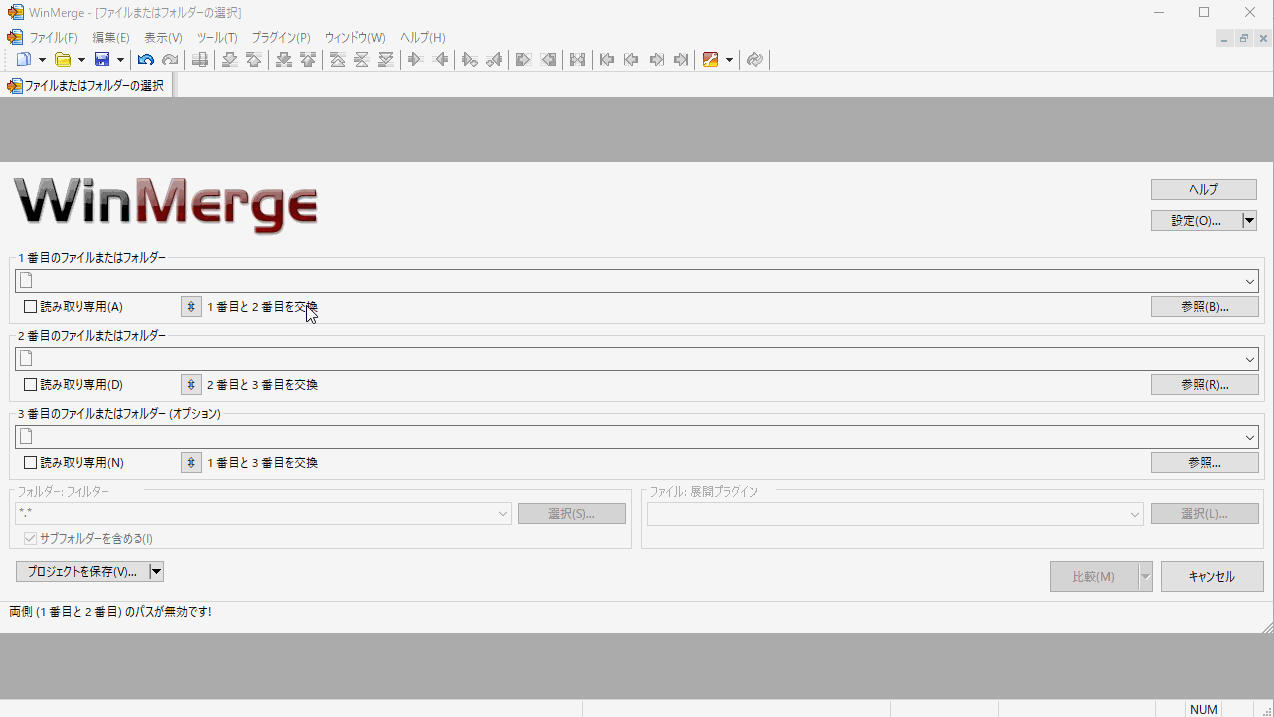Select the ファイルまたはフォルダーの選択 tab
The height and width of the screenshot is (717, 1274).
(86, 86)
